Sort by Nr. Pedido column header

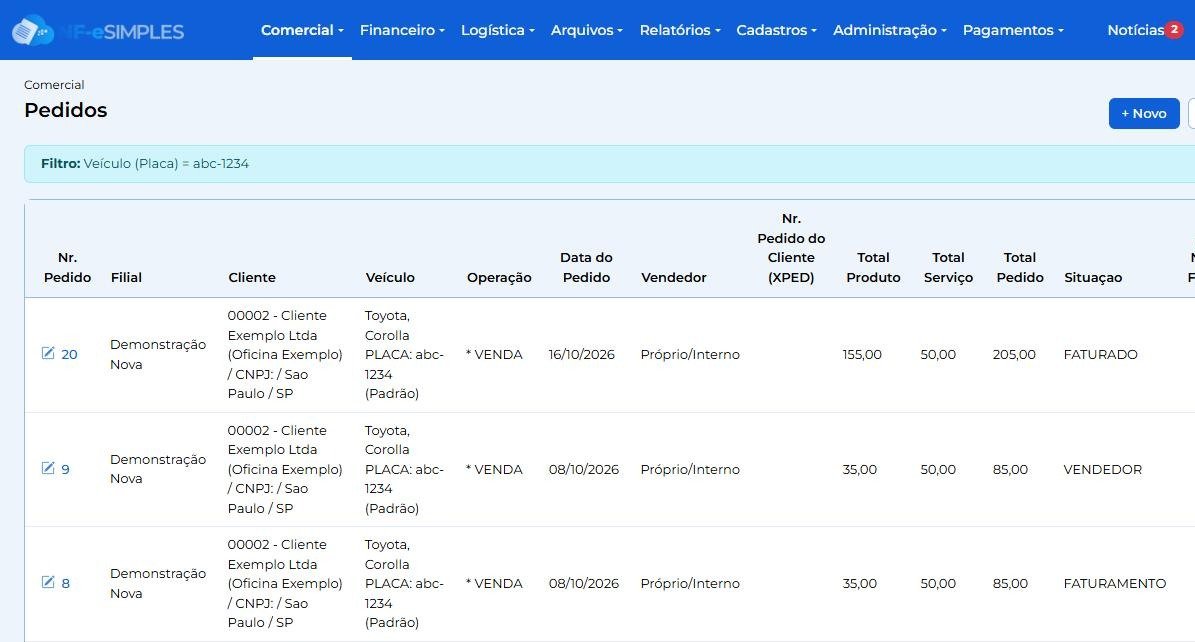tap(67, 268)
